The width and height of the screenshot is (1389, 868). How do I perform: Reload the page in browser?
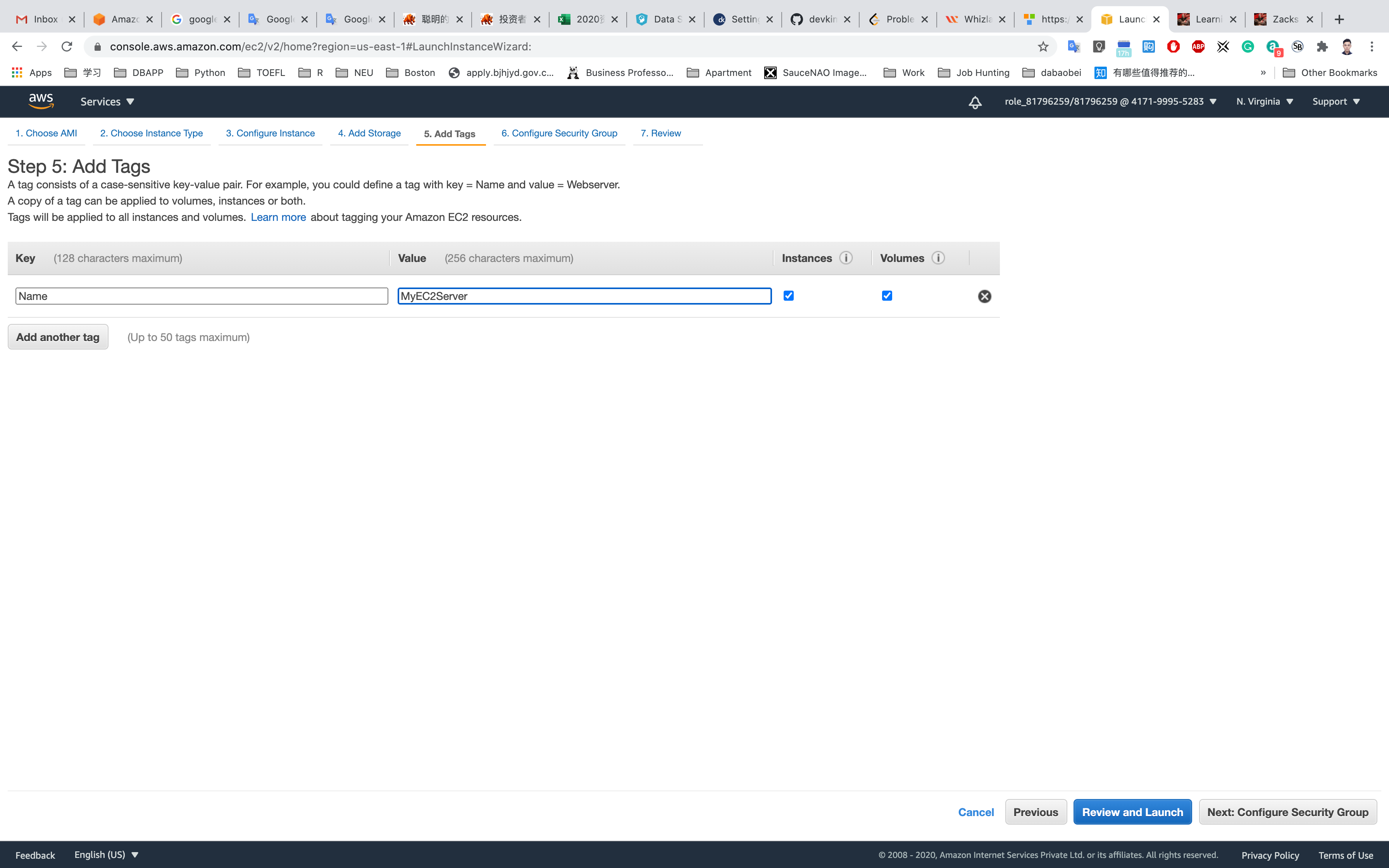coord(67,46)
